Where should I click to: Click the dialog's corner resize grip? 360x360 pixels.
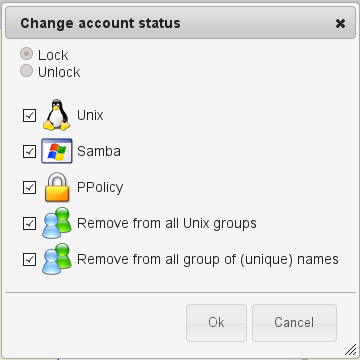(350, 350)
